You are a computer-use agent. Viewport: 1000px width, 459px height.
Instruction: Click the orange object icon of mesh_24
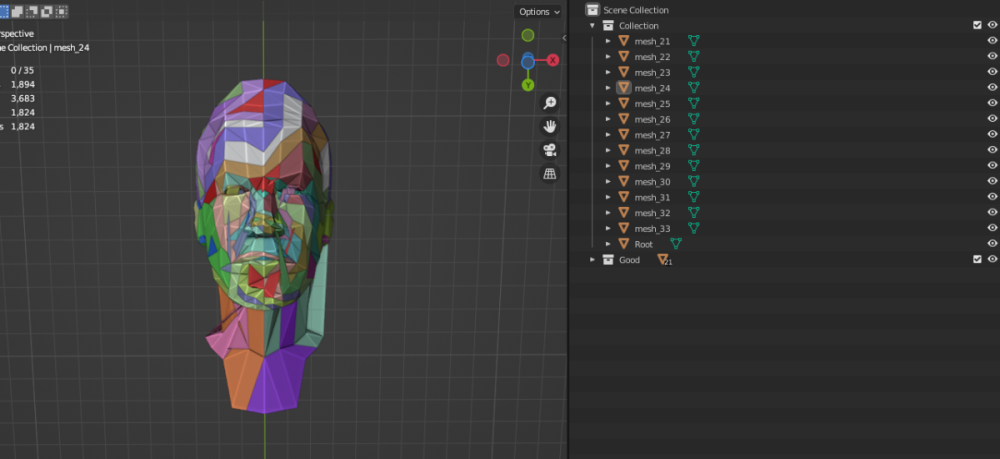coord(623,88)
